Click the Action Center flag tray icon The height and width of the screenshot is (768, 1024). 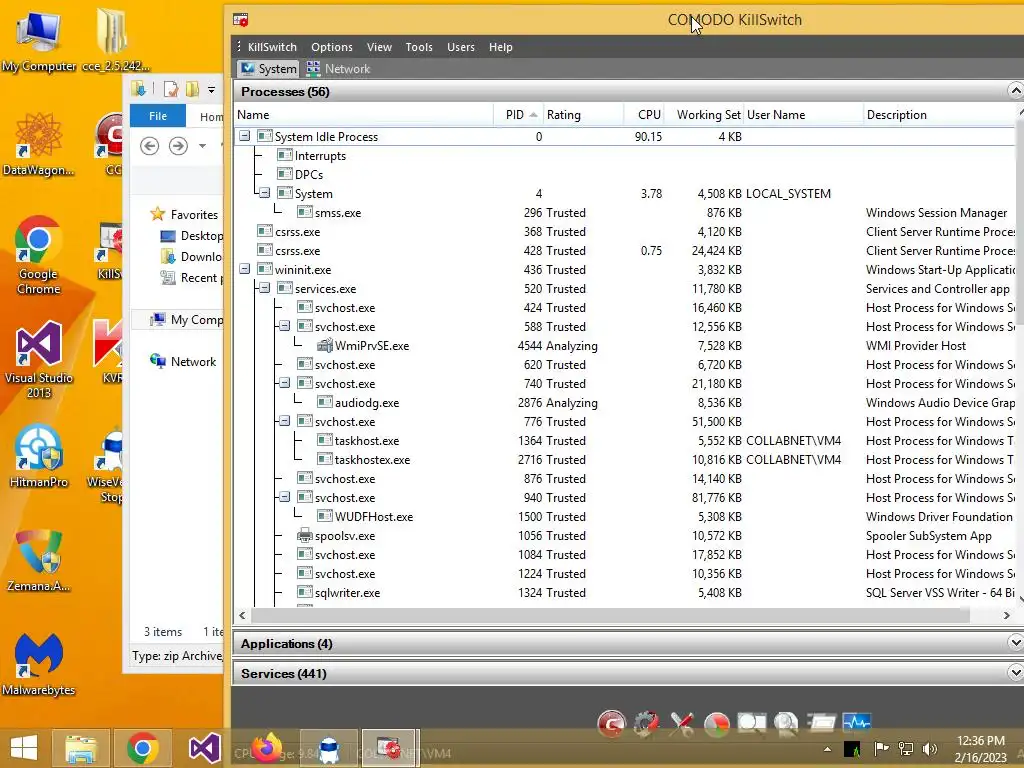pyautogui.click(x=881, y=749)
